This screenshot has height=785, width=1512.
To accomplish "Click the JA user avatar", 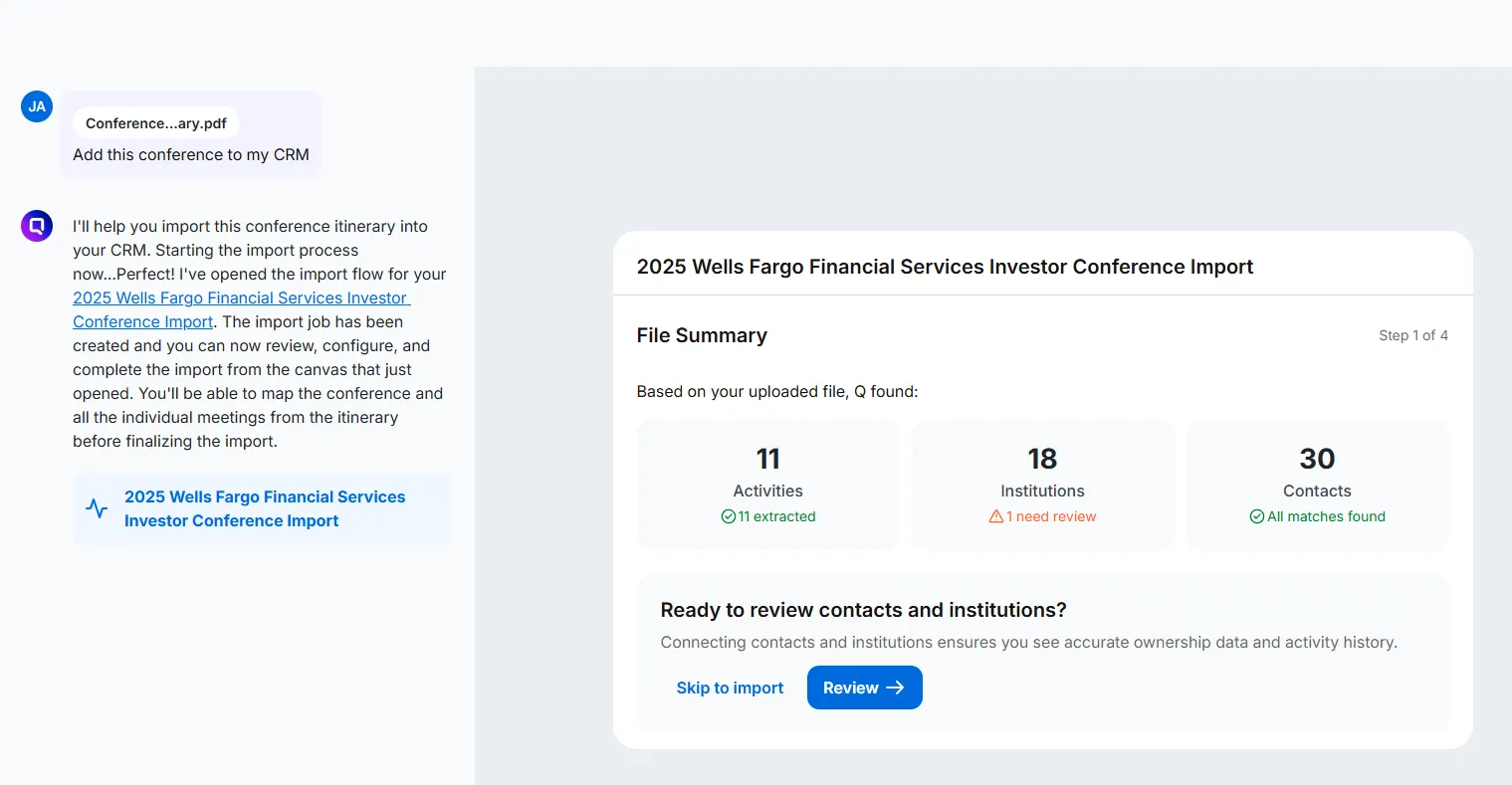I will [x=37, y=106].
